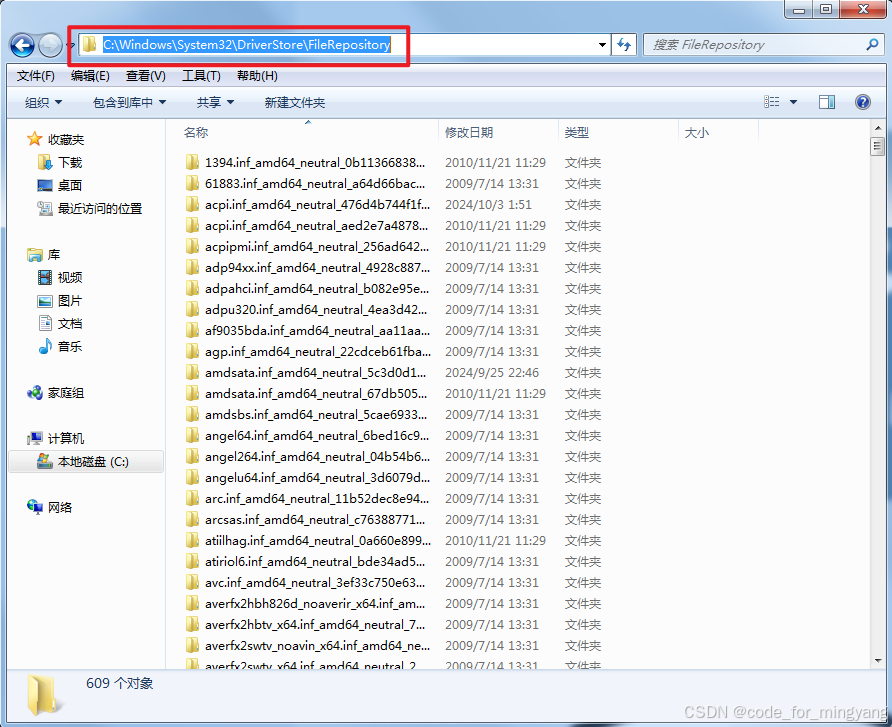Sort by 修改日期 column header
Screen dimensions: 892x727
click(469, 133)
